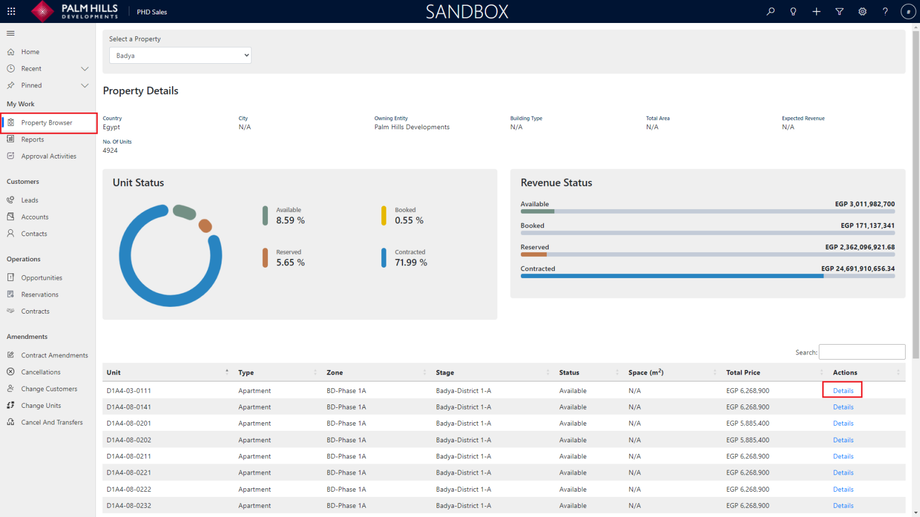
Task: Click the plus new record icon
Action: [816, 12]
